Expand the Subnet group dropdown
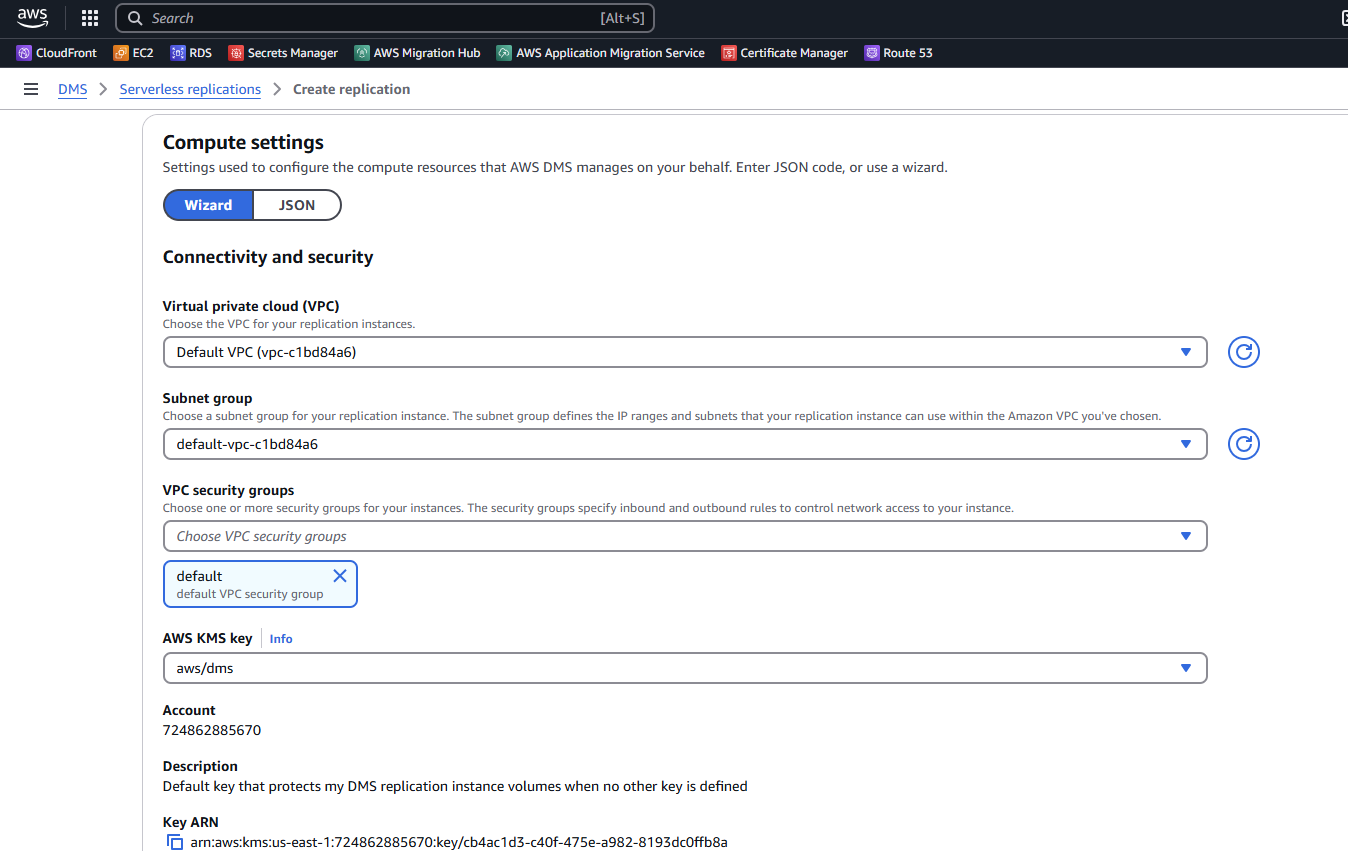 click(684, 444)
